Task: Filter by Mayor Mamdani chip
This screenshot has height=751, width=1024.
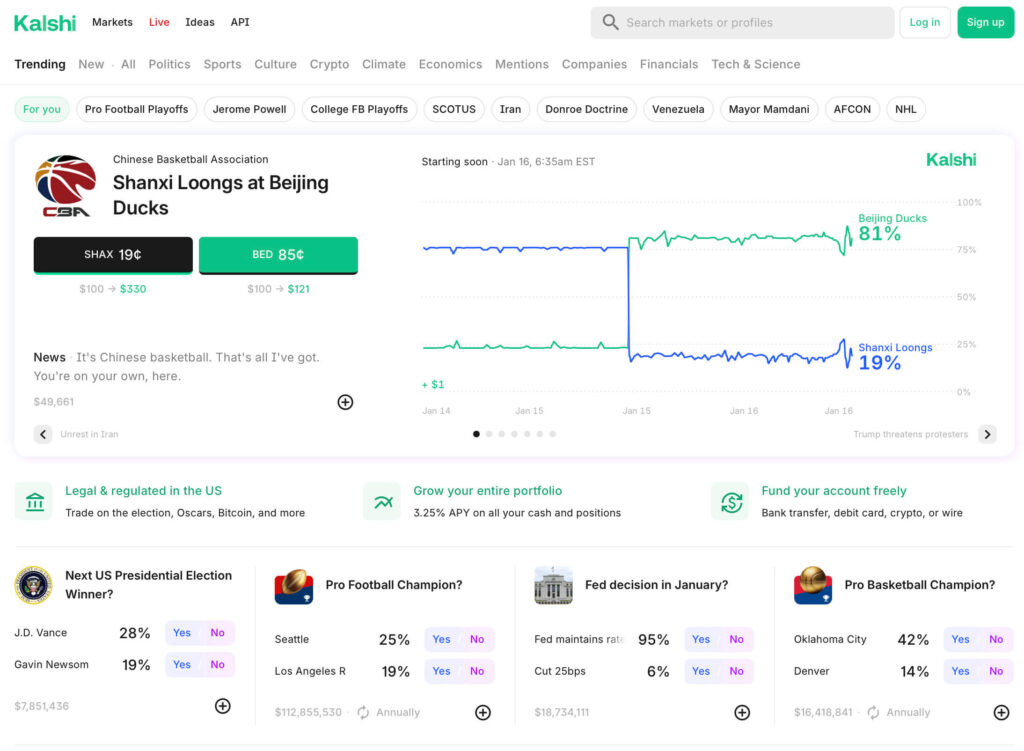Action: [769, 109]
